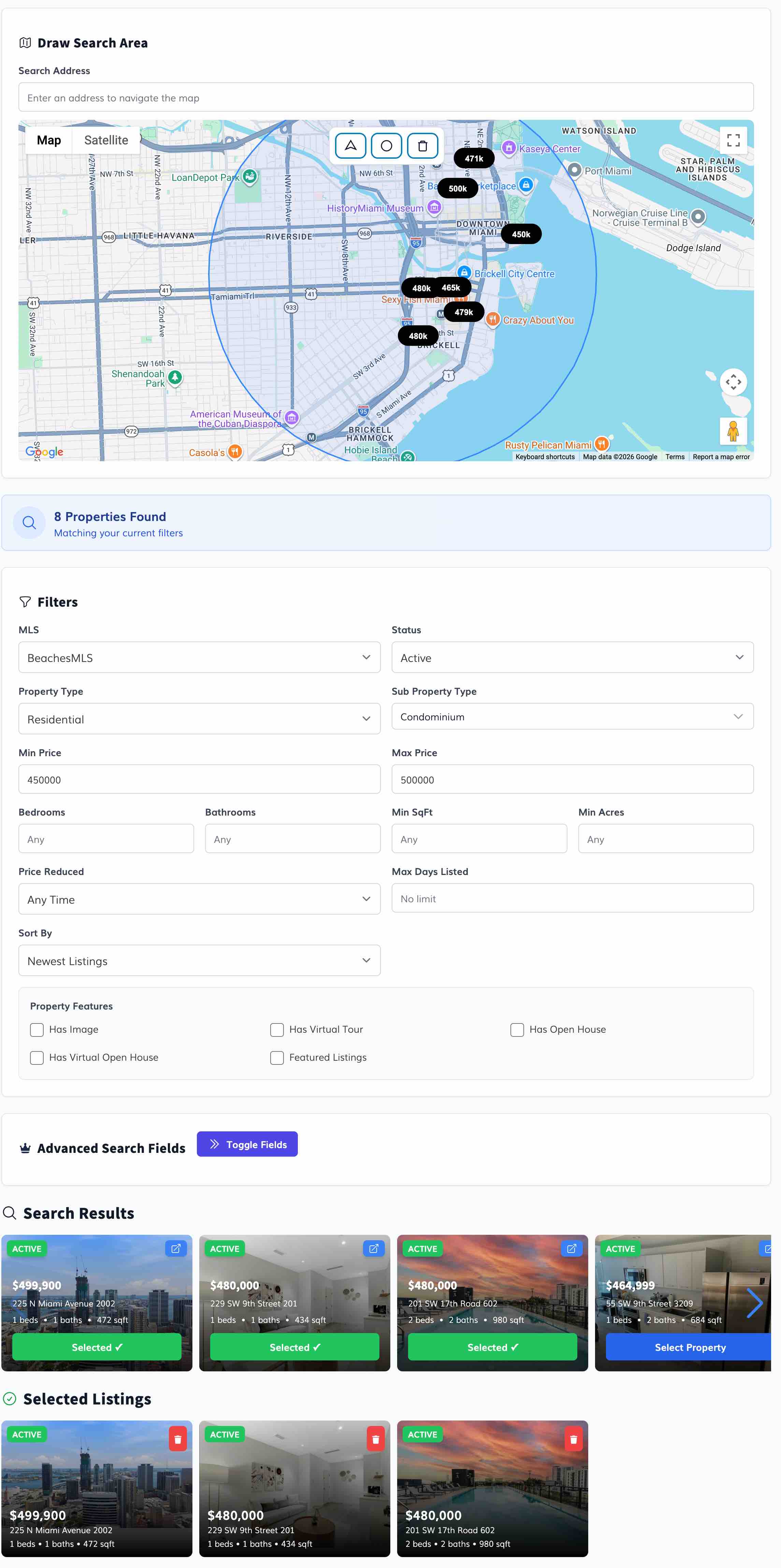Open 229 SW 9th Street listing external link

[374, 1248]
